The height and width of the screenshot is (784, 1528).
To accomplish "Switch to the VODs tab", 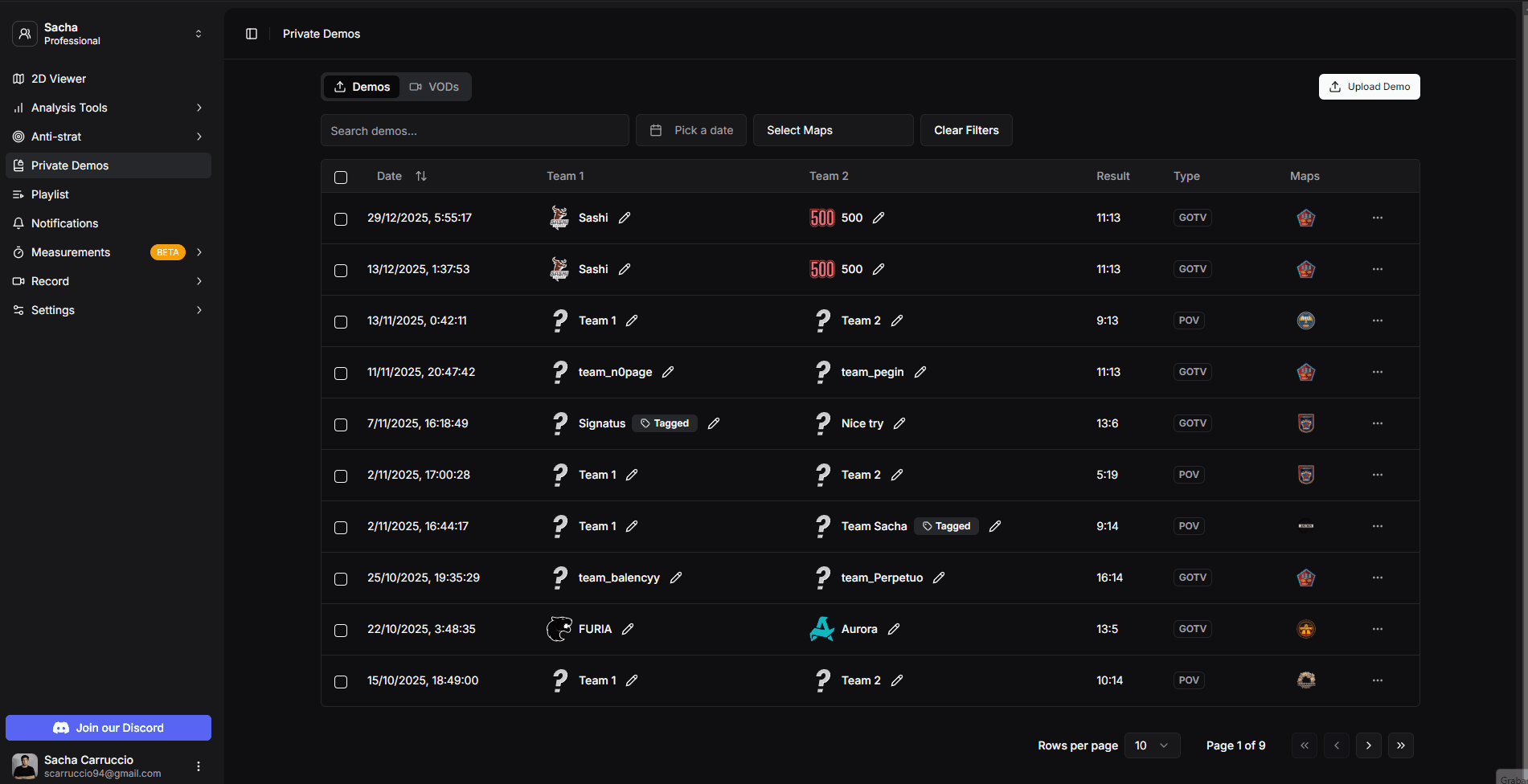I will (435, 87).
